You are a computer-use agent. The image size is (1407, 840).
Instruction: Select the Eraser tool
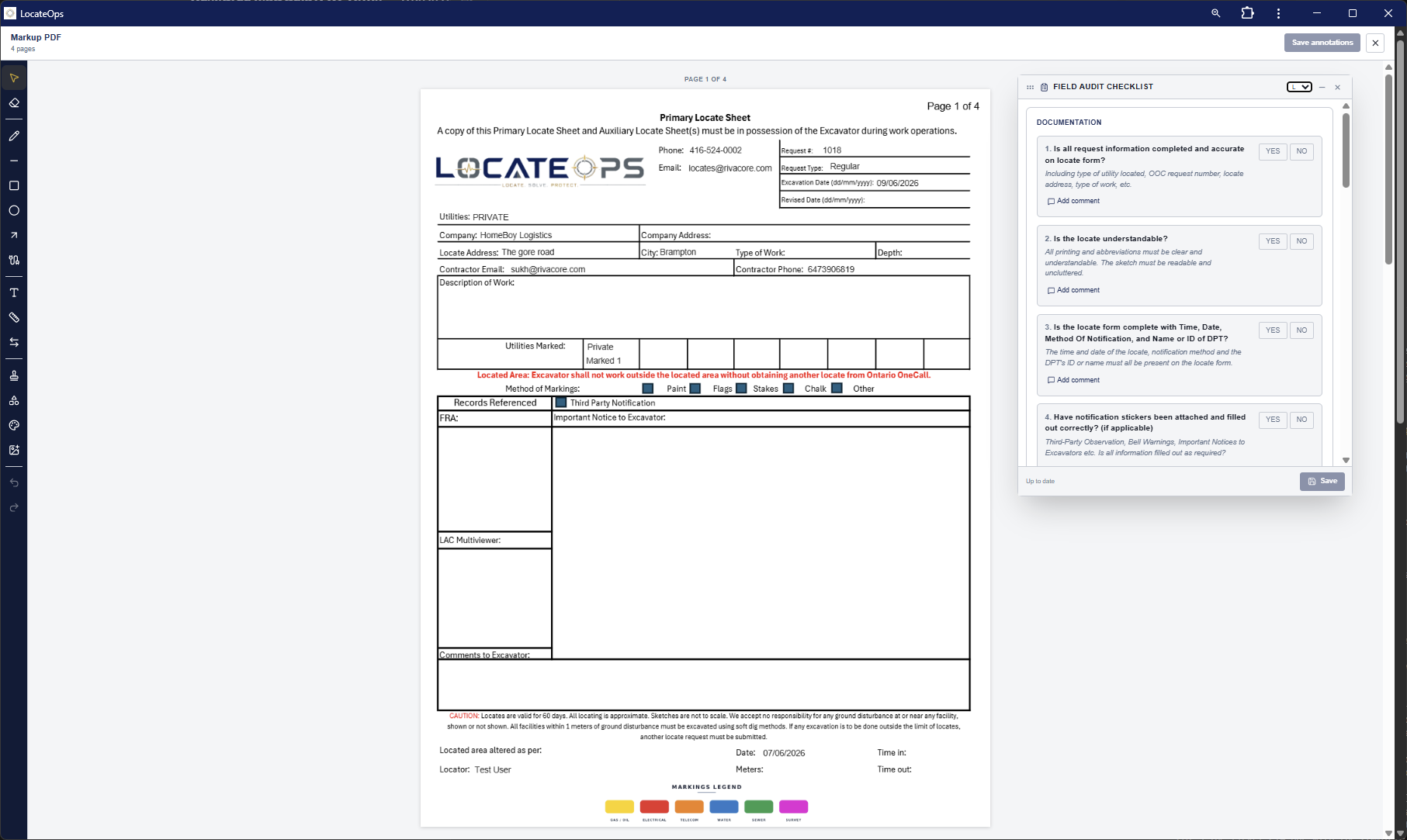(14, 103)
